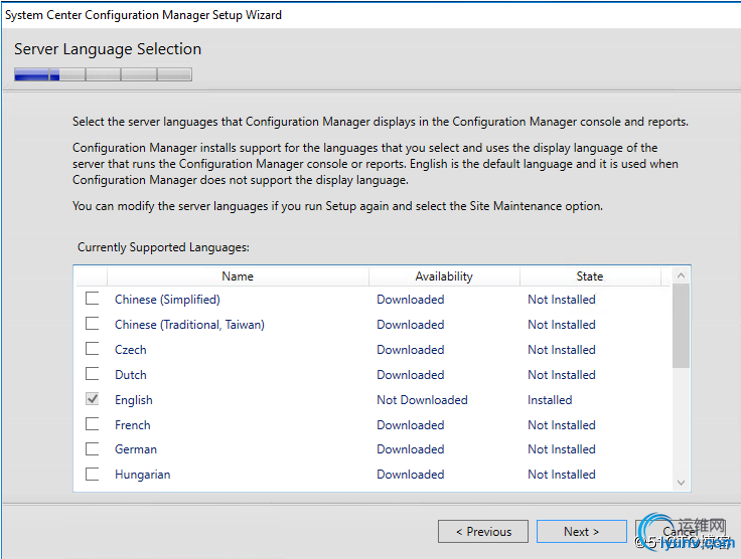Sort by the State column header
The image size is (741, 559).
[x=590, y=276]
